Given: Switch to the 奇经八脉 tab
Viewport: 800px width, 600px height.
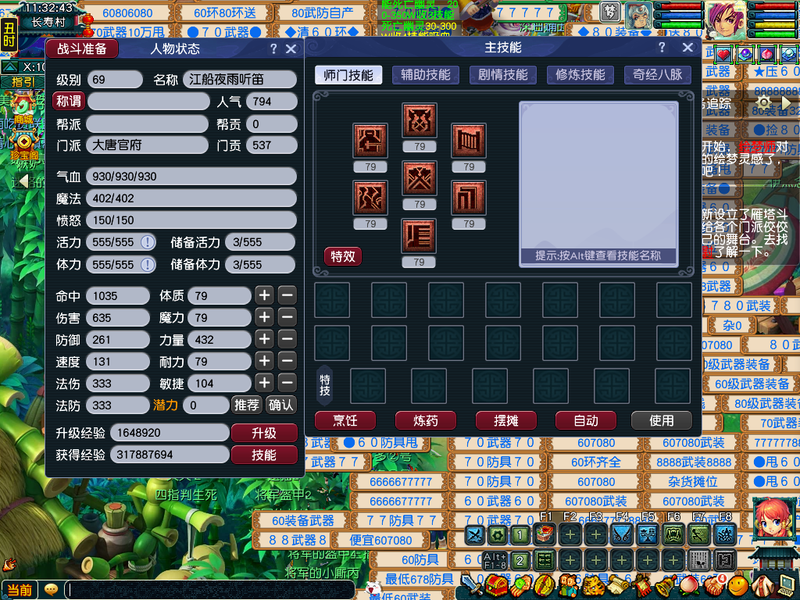Looking at the screenshot, I should (x=658, y=75).
